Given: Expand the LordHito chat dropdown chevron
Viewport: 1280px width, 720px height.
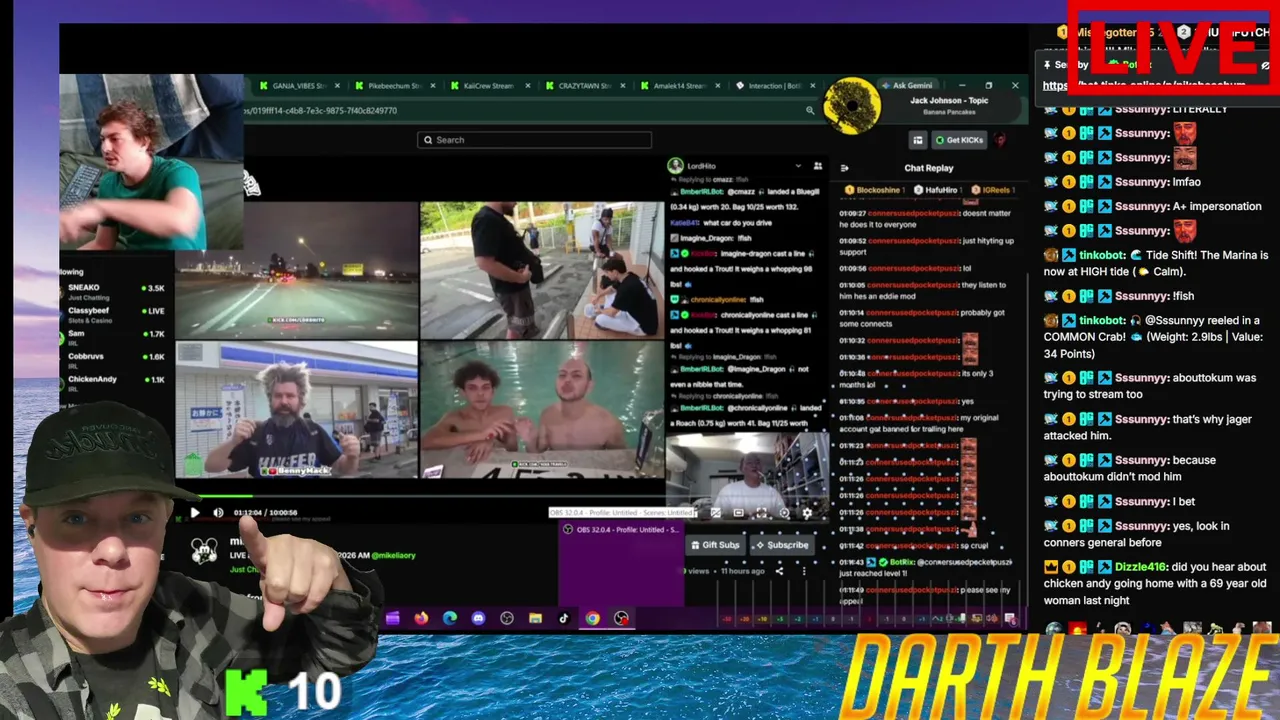Looking at the screenshot, I should coord(798,166).
